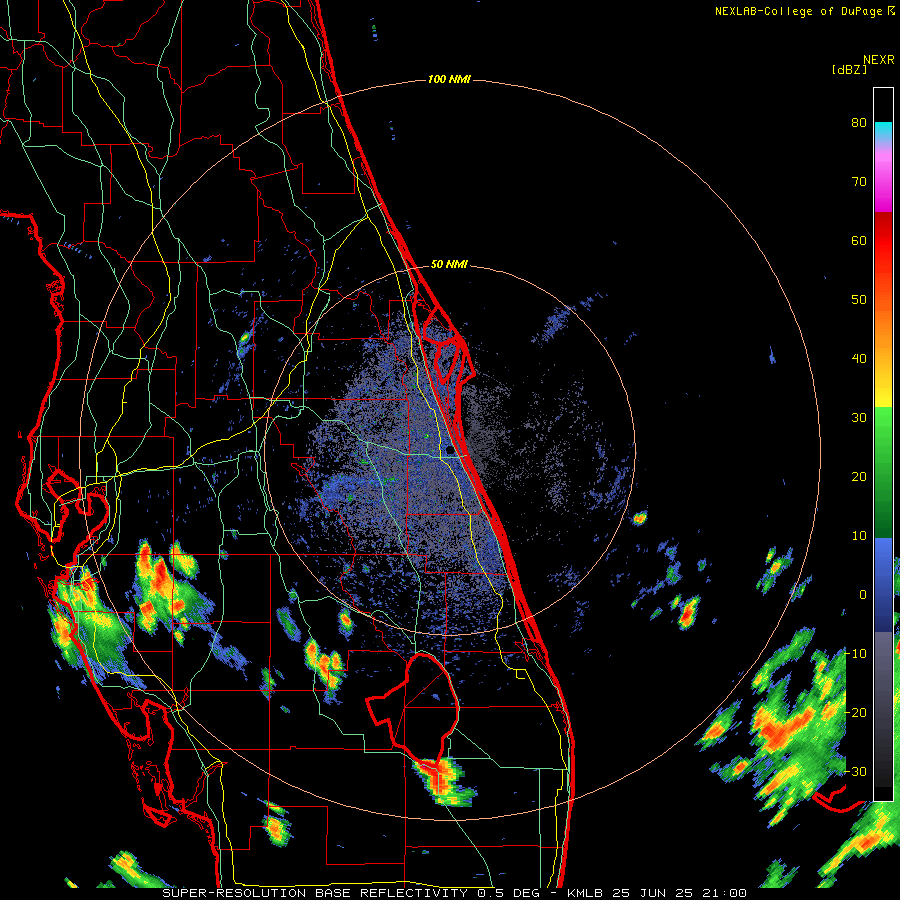The width and height of the screenshot is (900, 900).
Task: Click the 80 value on the dBZ scale
Action: (859, 123)
